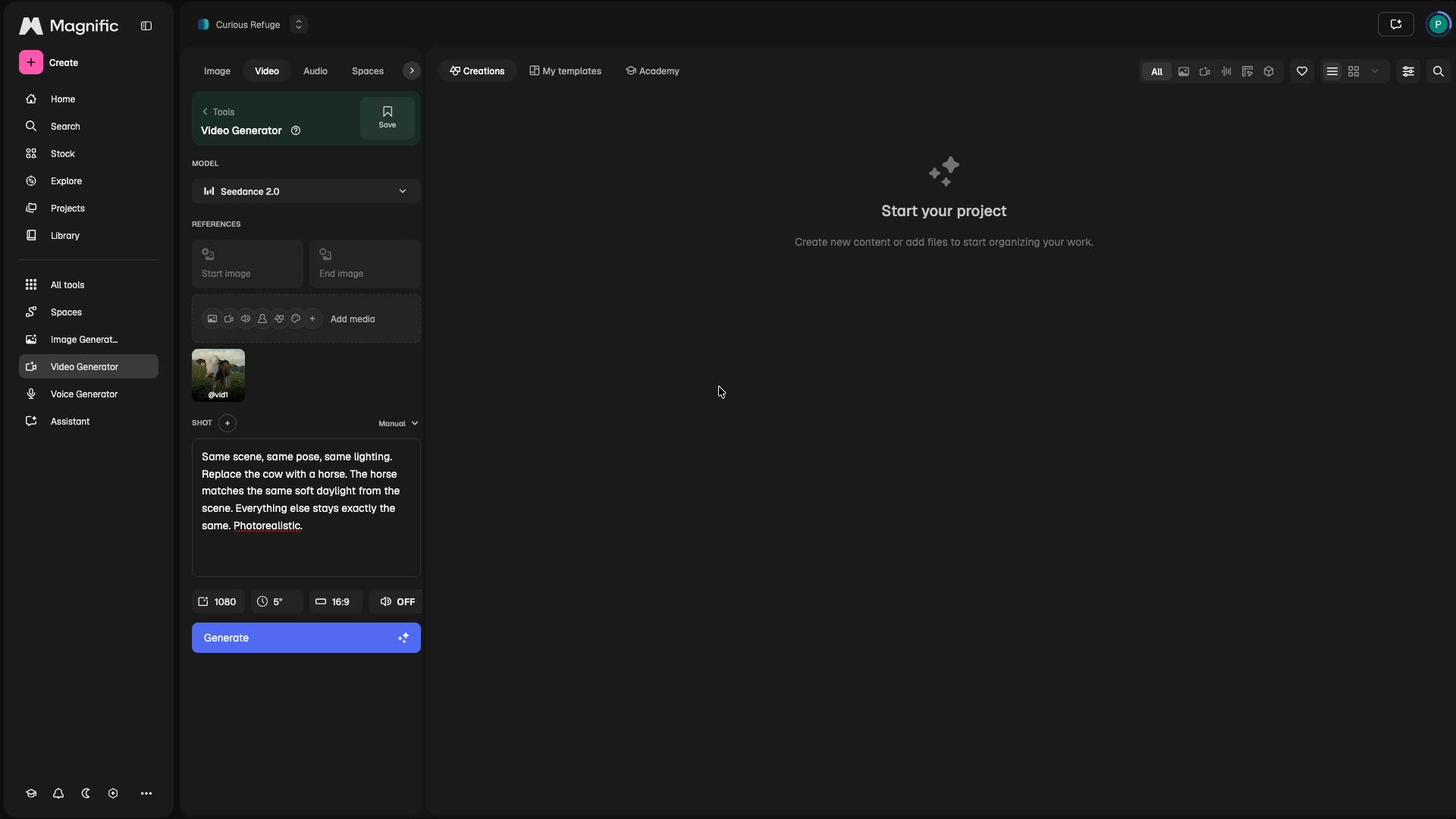The height and width of the screenshot is (819, 1456).
Task: Open the My templates tab
Action: (566, 71)
